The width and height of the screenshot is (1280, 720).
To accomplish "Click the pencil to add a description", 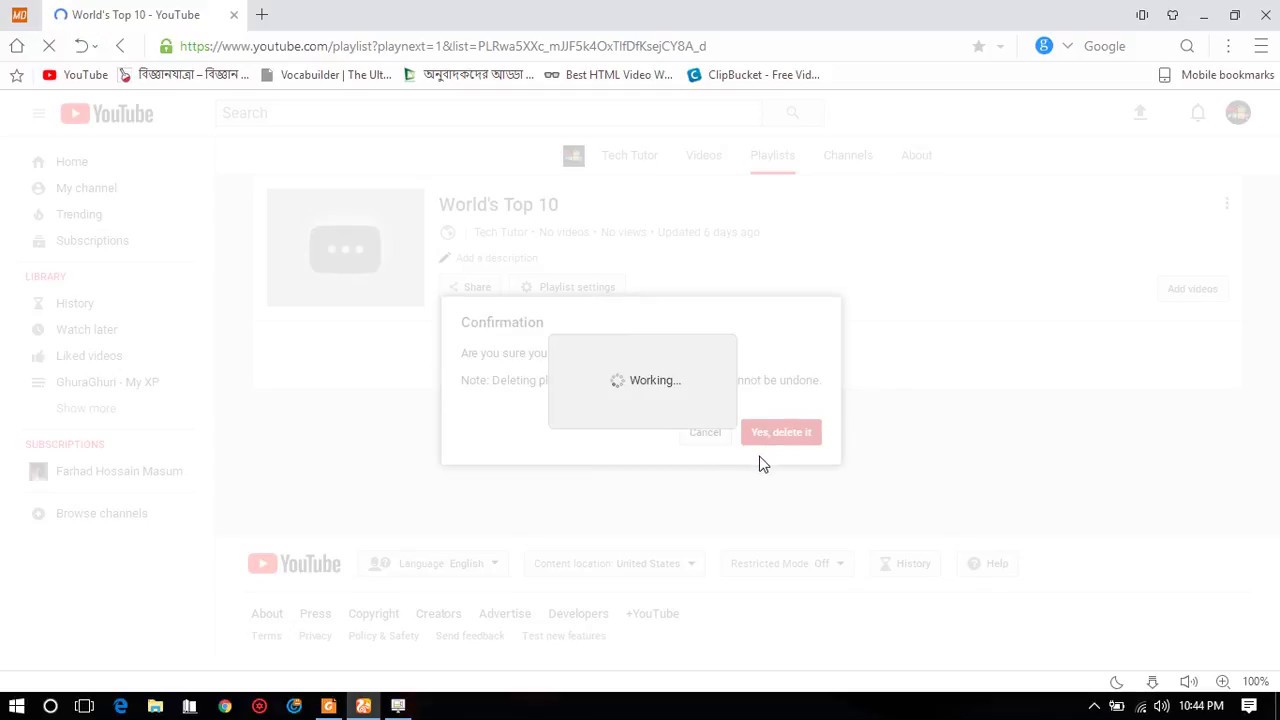I will point(444,257).
